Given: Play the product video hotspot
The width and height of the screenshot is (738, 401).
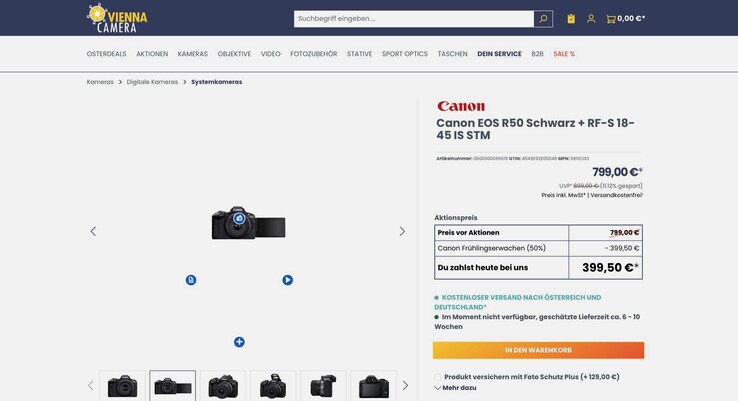Looking at the screenshot, I should [288, 280].
